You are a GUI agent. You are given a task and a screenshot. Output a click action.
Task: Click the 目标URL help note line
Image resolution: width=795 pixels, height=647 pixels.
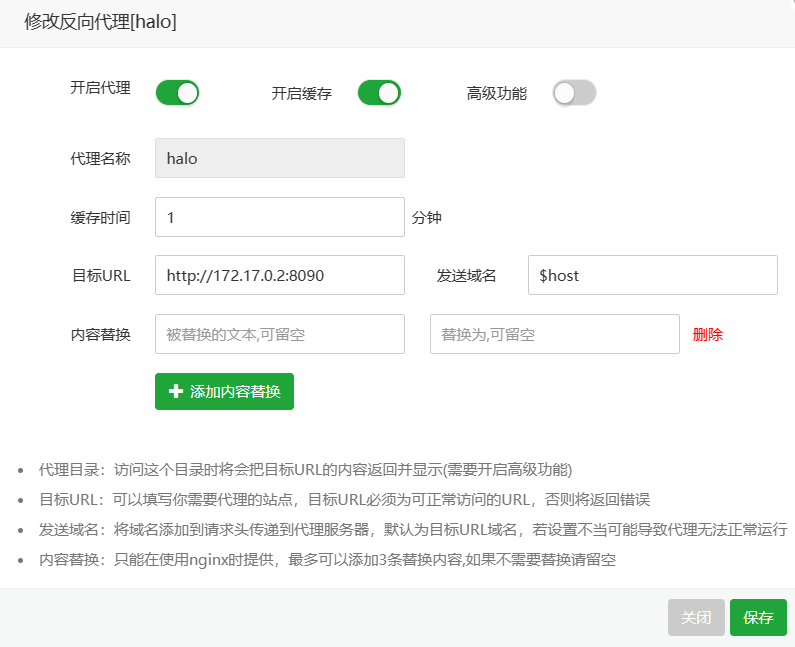point(345,500)
